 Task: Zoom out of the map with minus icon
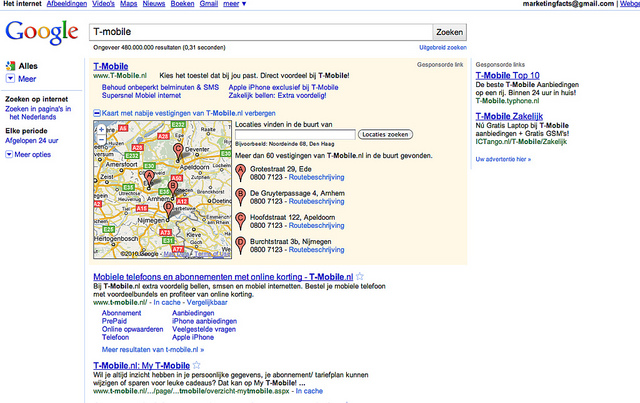point(101,139)
